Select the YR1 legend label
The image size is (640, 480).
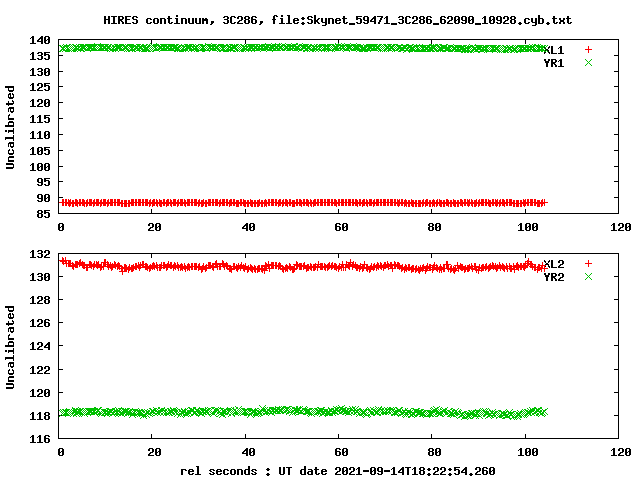[x=554, y=63]
